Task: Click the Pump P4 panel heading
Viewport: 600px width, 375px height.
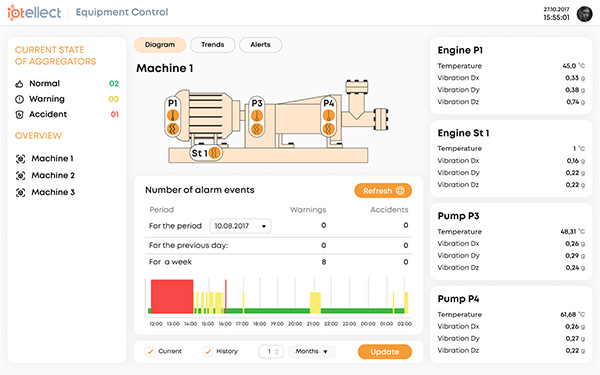Action: click(x=458, y=299)
